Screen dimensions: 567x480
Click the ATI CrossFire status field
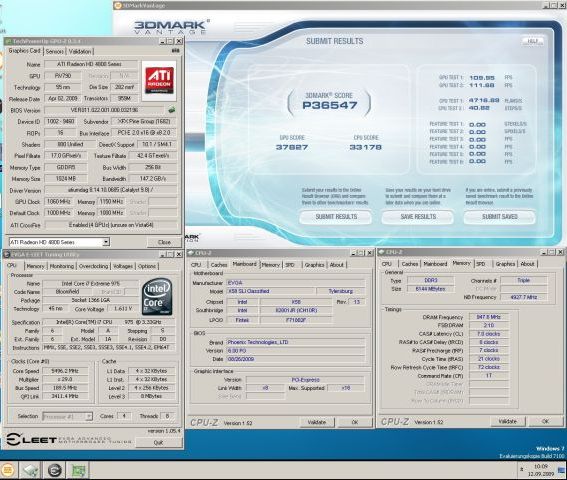click(x=111, y=225)
